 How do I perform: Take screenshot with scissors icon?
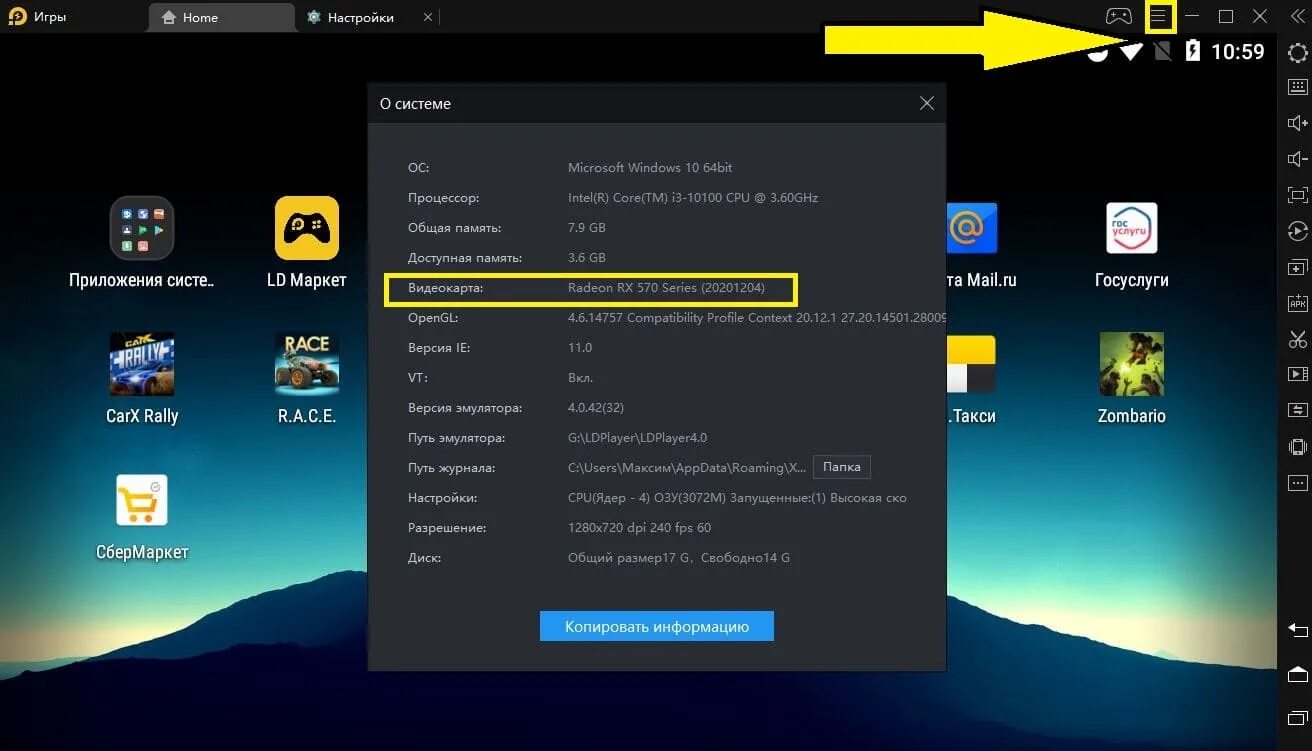1298,339
